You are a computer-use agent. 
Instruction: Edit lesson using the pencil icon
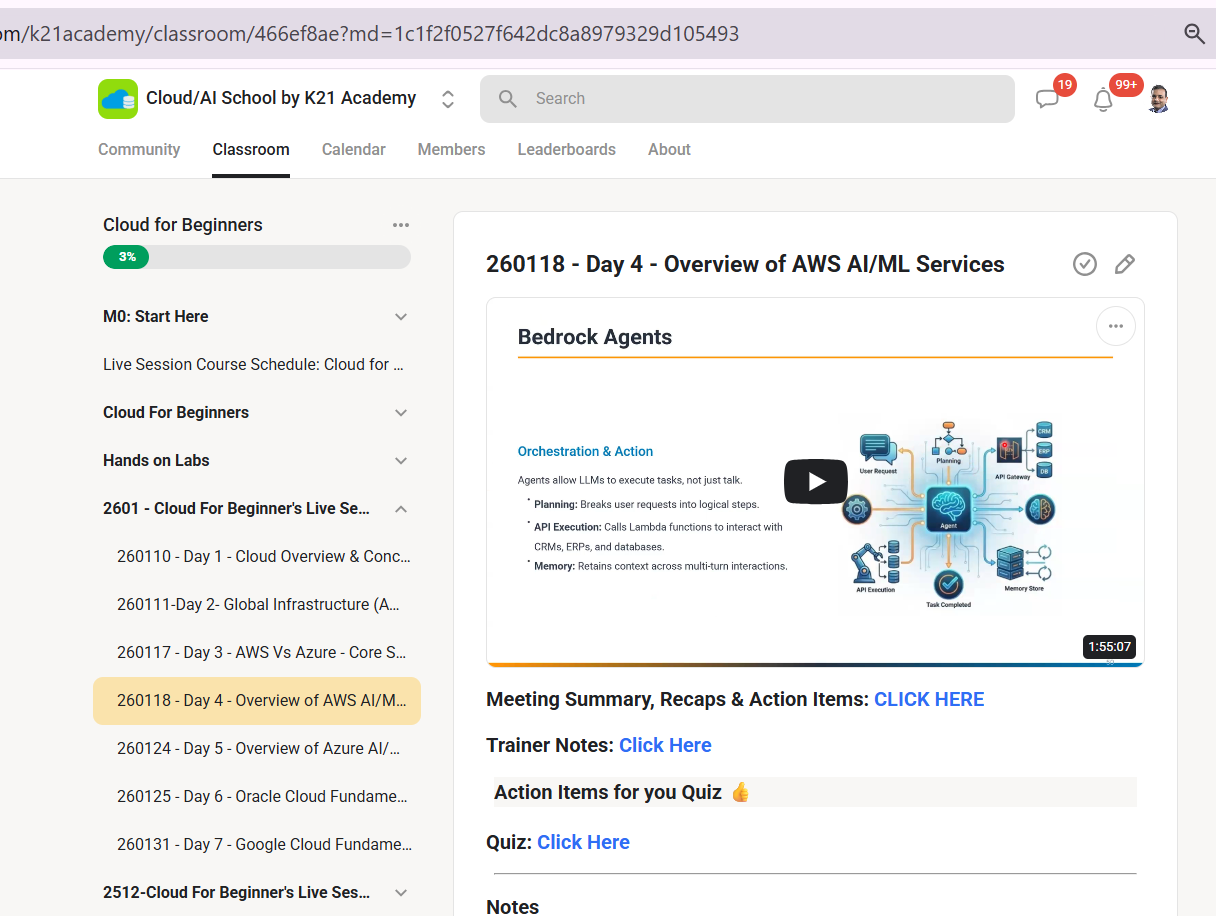tap(1125, 264)
